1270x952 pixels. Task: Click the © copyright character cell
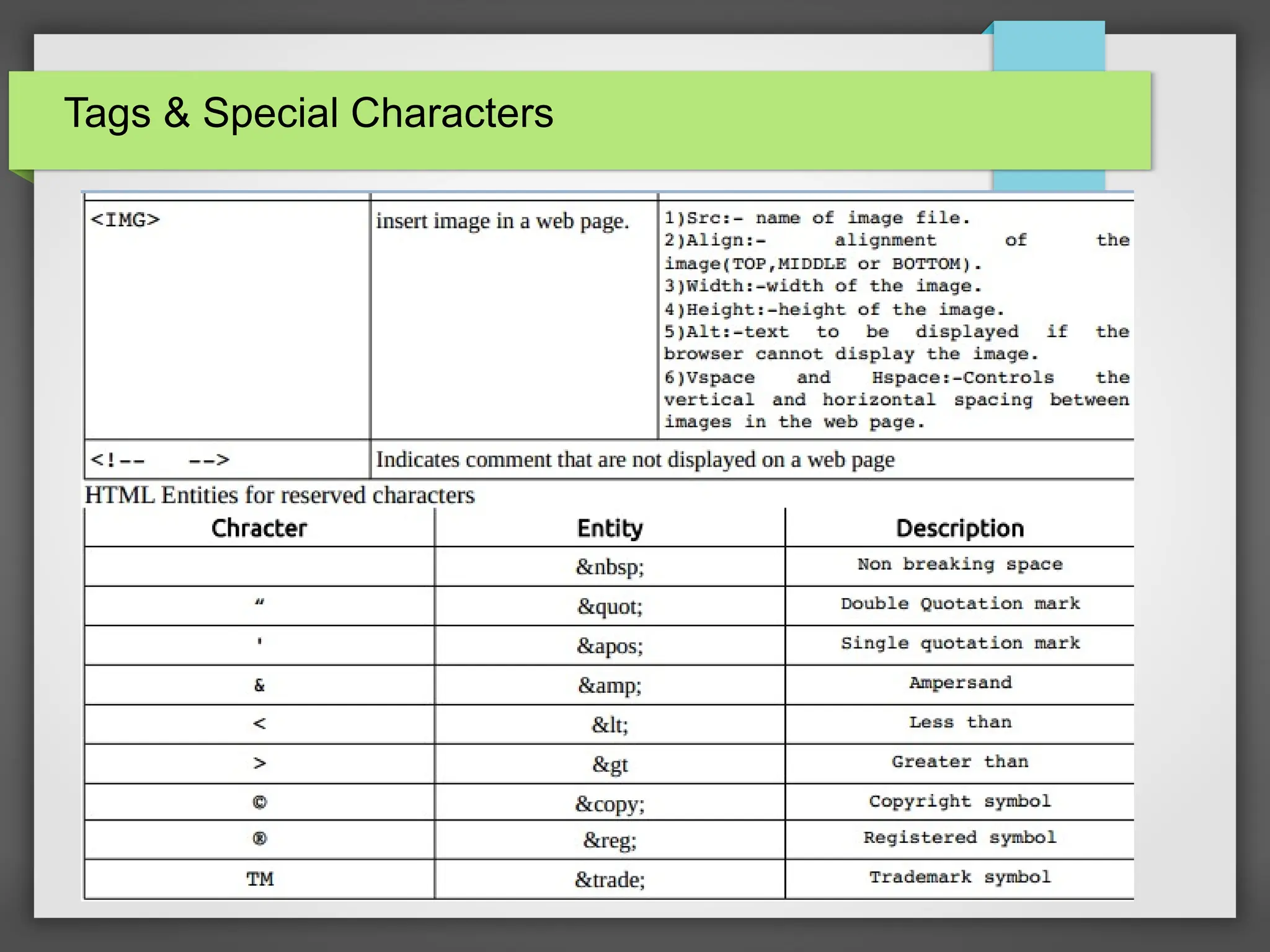coord(259,803)
